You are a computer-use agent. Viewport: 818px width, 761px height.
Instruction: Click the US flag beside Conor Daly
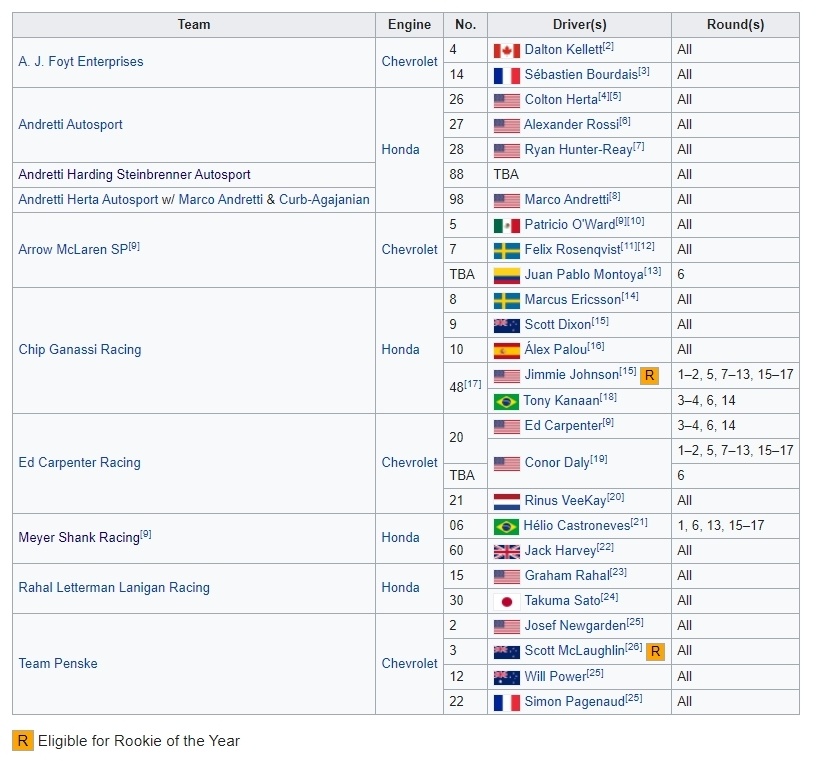pyautogui.click(x=507, y=464)
